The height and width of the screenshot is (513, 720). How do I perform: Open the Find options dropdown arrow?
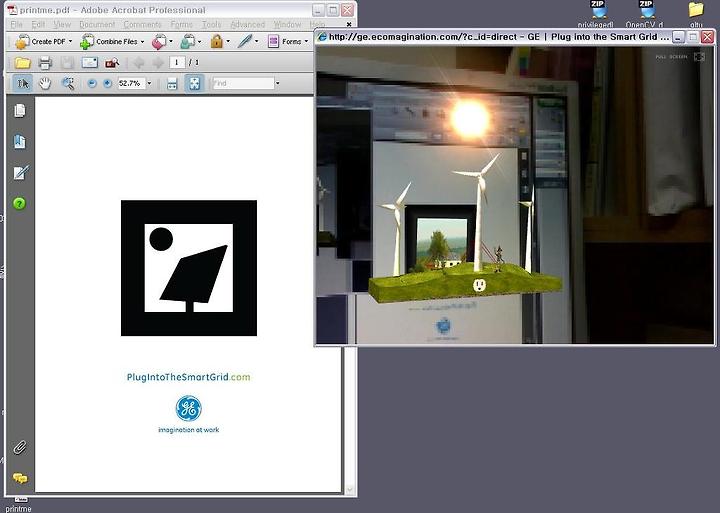[277, 84]
